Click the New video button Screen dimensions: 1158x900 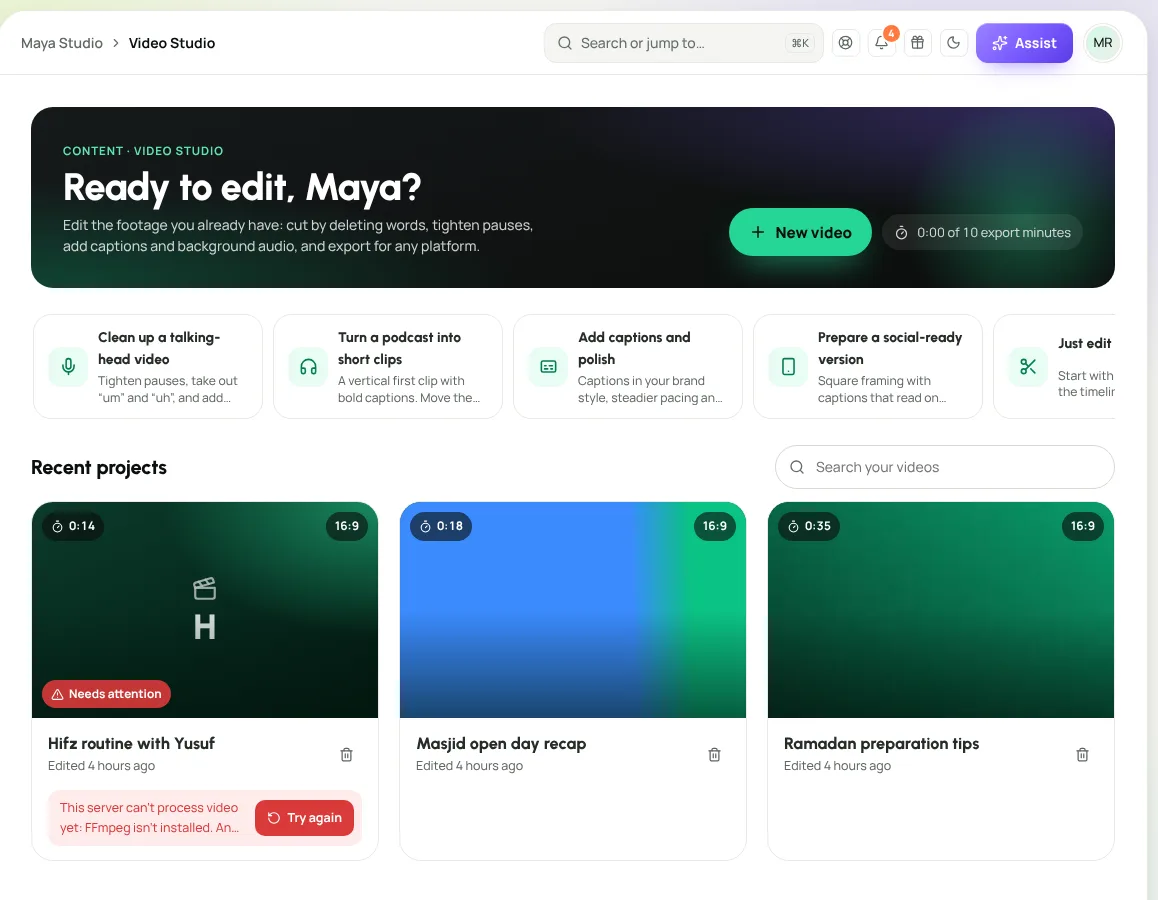point(800,233)
